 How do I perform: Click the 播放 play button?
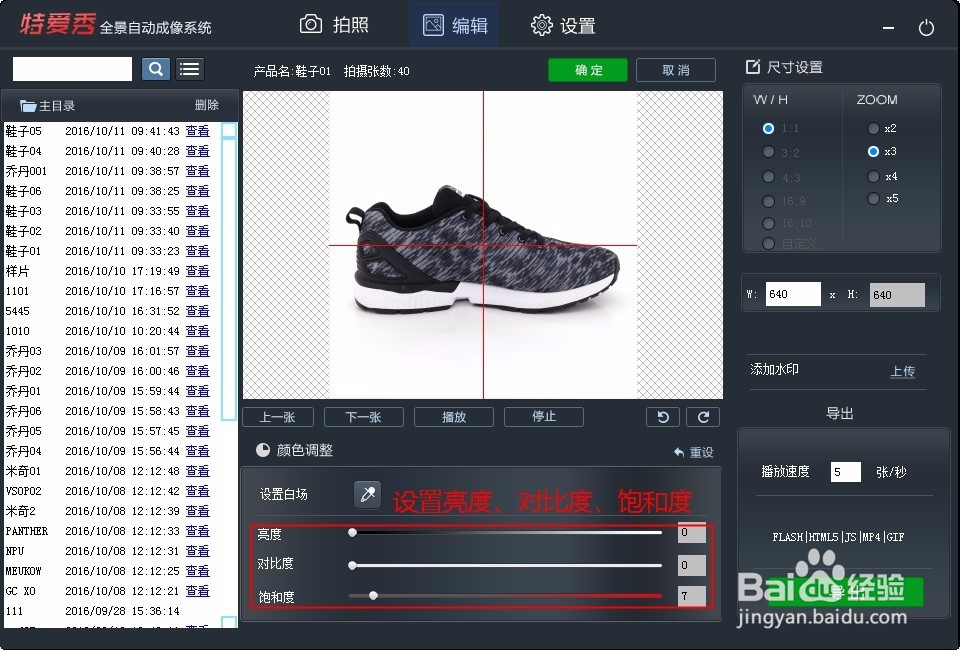point(454,417)
